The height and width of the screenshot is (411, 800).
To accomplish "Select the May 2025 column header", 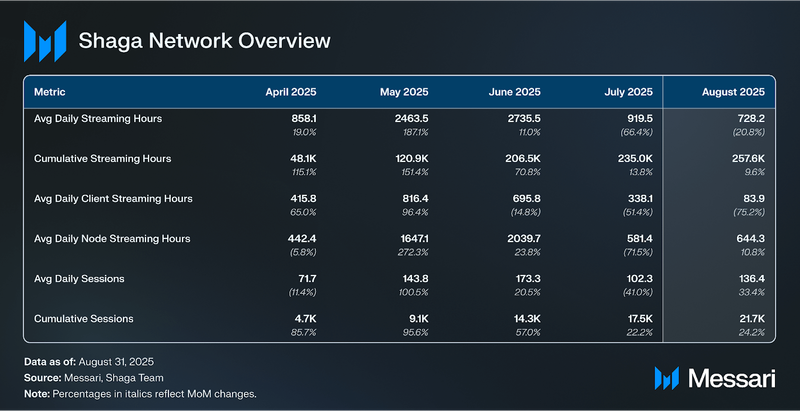I will [x=404, y=91].
